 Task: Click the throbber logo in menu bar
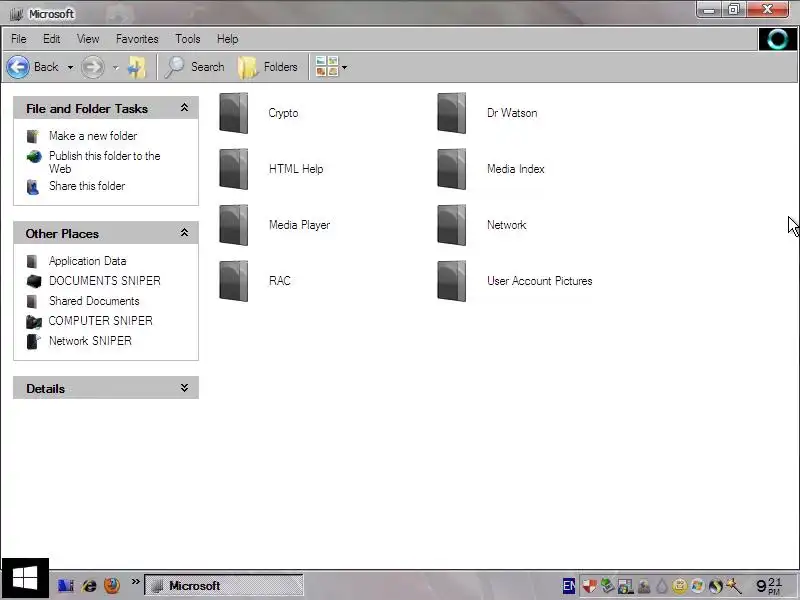(778, 39)
